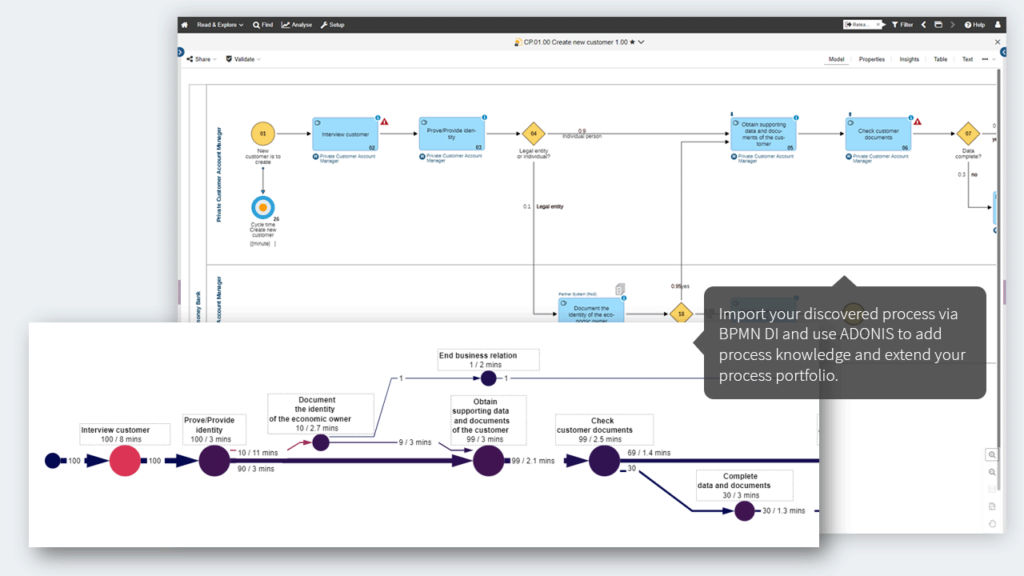The width and height of the screenshot is (1024, 576).
Task: Collapse the left side panel arrow
Action: coord(181,52)
